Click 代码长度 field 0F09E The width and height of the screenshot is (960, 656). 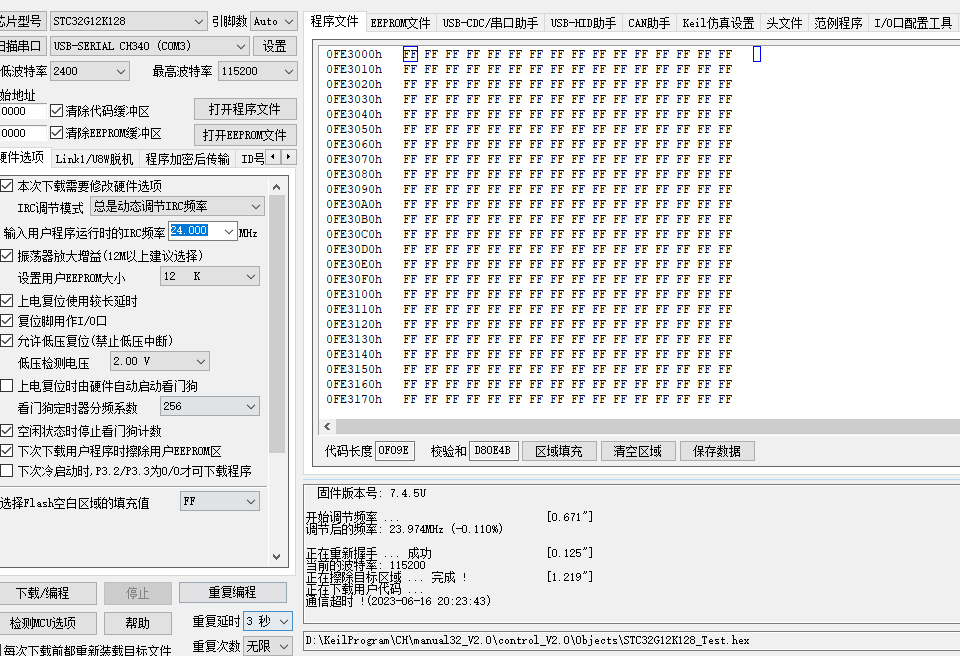pyautogui.click(x=395, y=451)
